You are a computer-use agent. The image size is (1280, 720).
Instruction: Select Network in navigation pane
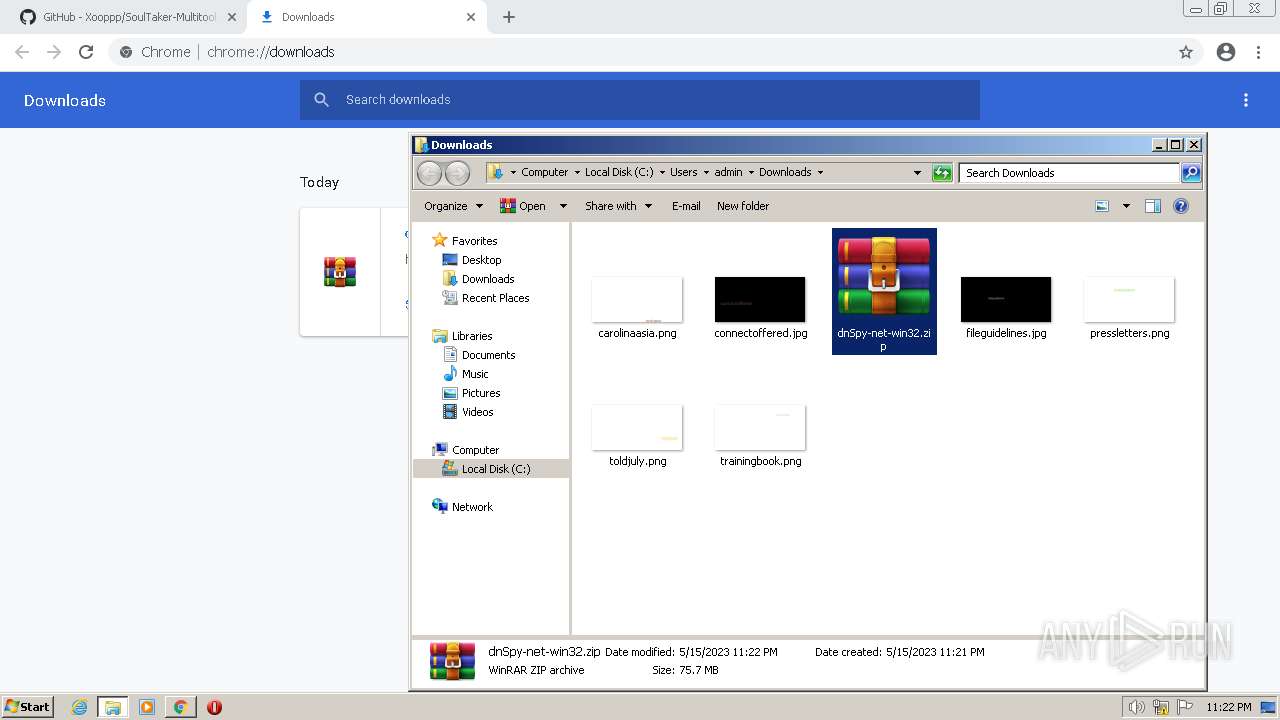472,507
